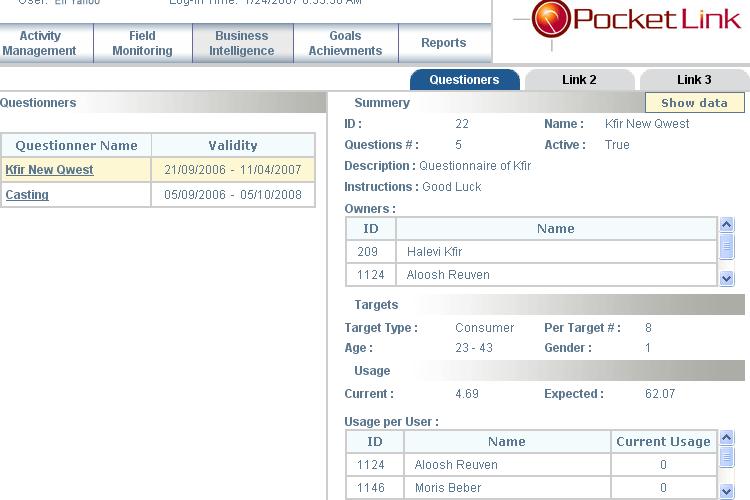Select the Business Intelligence menu
The image size is (750, 500).
[x=243, y=43]
